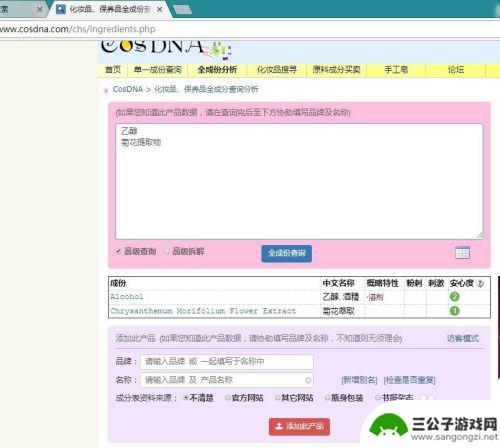
Task: Select the 瓶身包装 radio button
Action: tap(327, 398)
